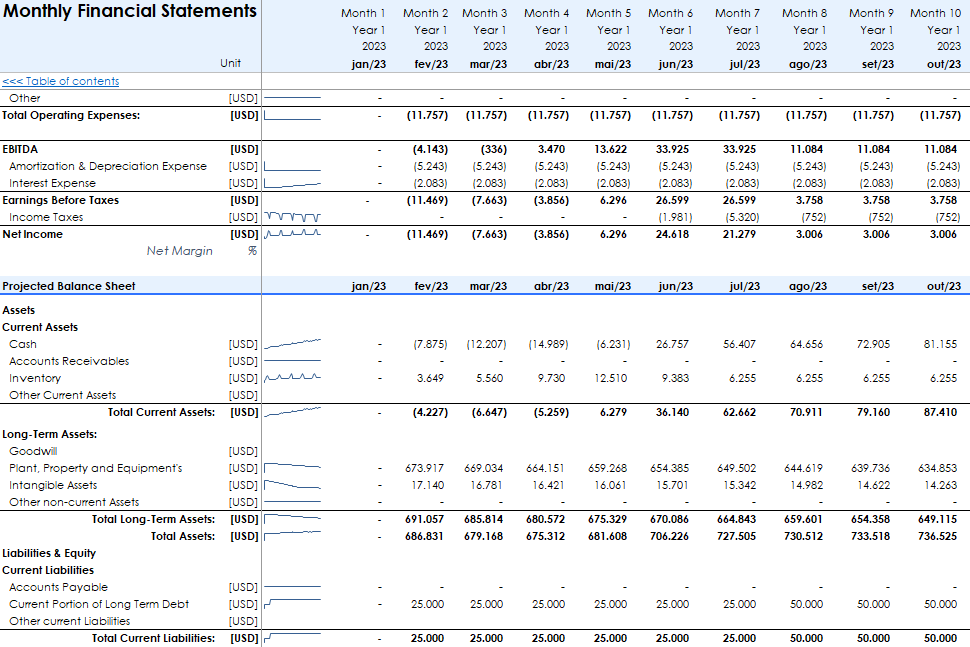Click the Intangible Assets sparkline

(292, 485)
